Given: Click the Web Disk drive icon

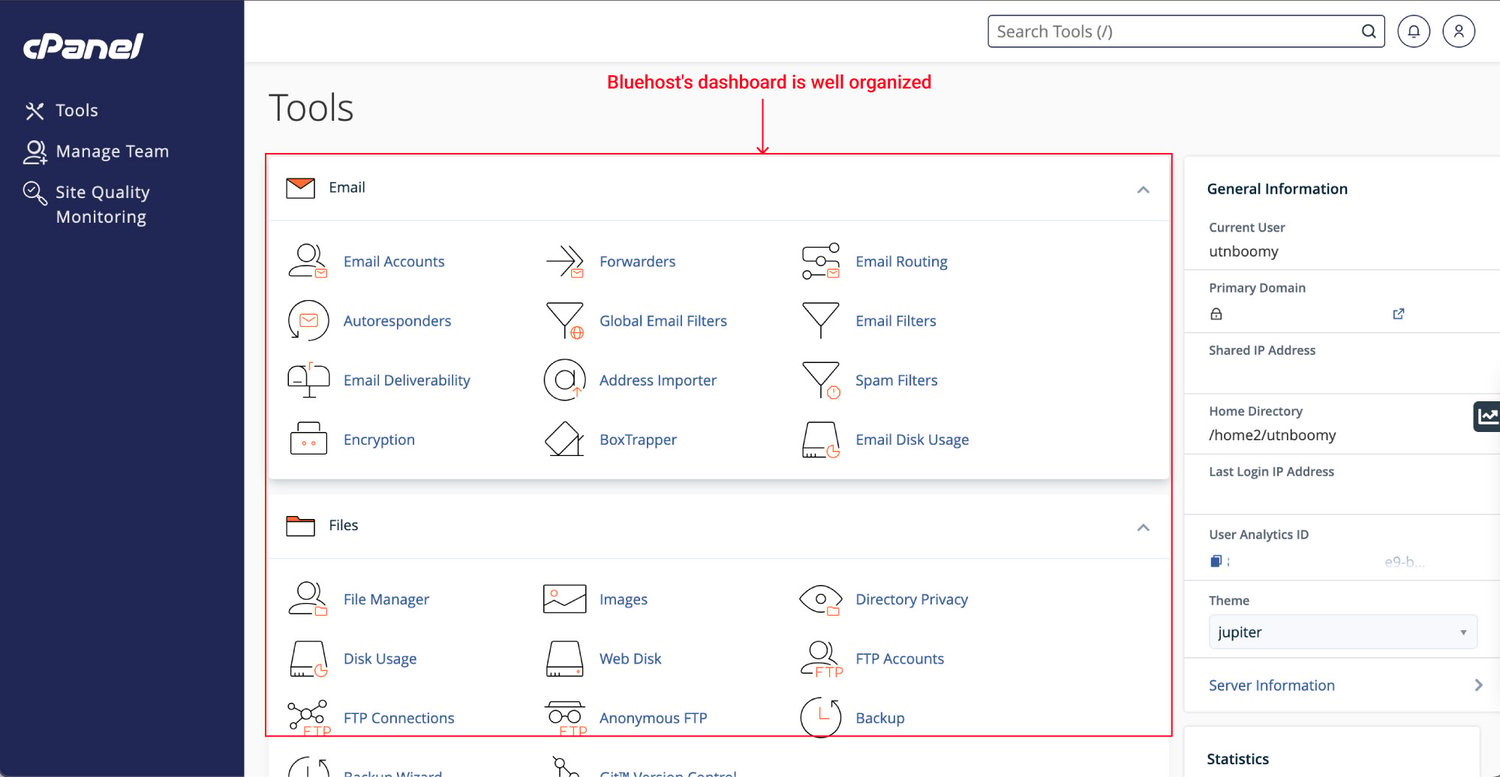Looking at the screenshot, I should [565, 659].
